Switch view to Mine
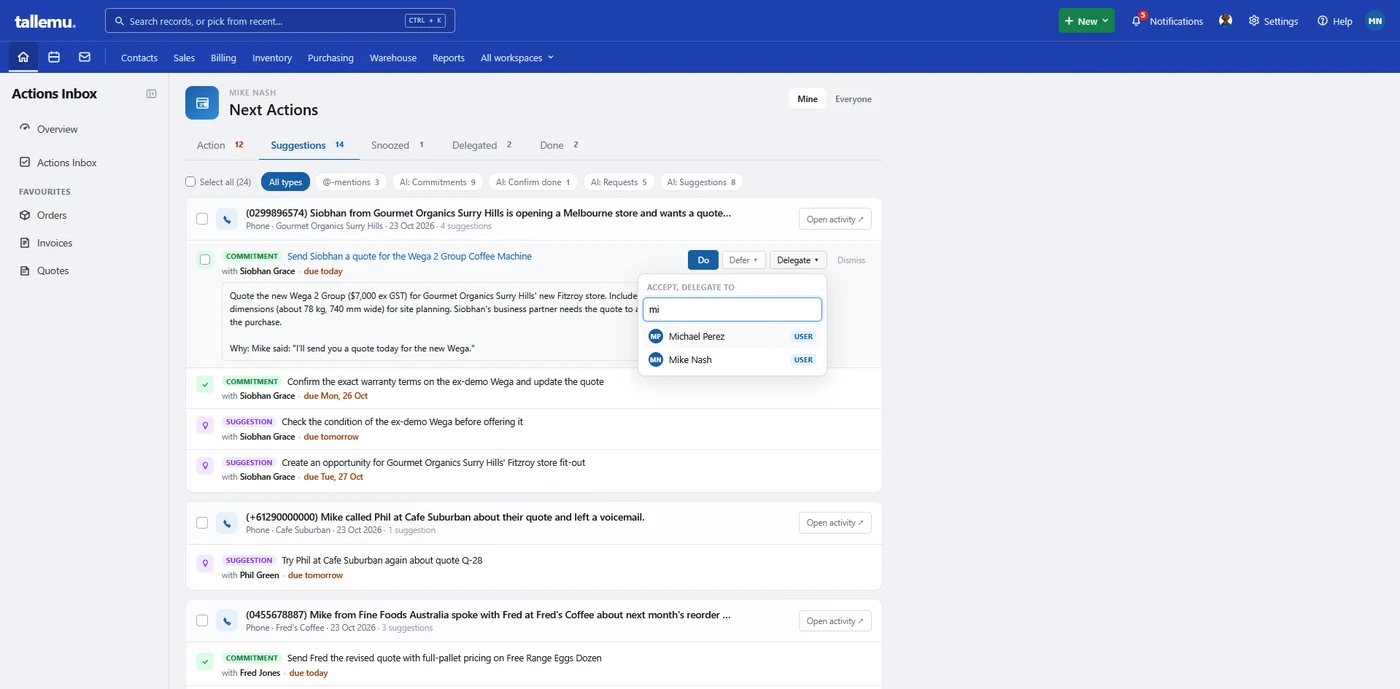 coord(807,99)
